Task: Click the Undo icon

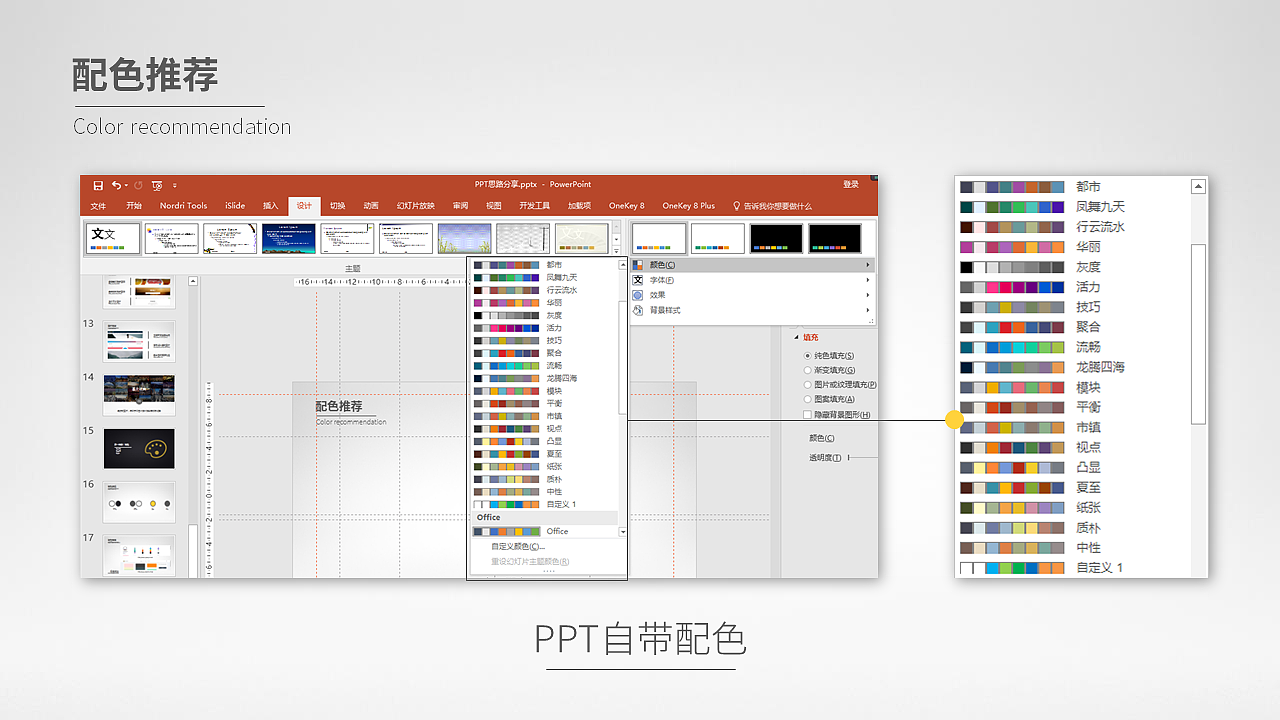Action: pyautogui.click(x=117, y=185)
